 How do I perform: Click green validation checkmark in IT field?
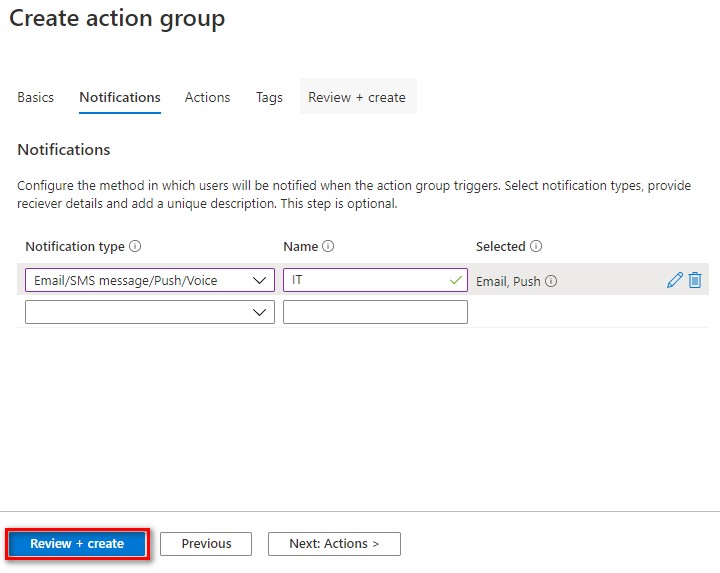(x=456, y=281)
